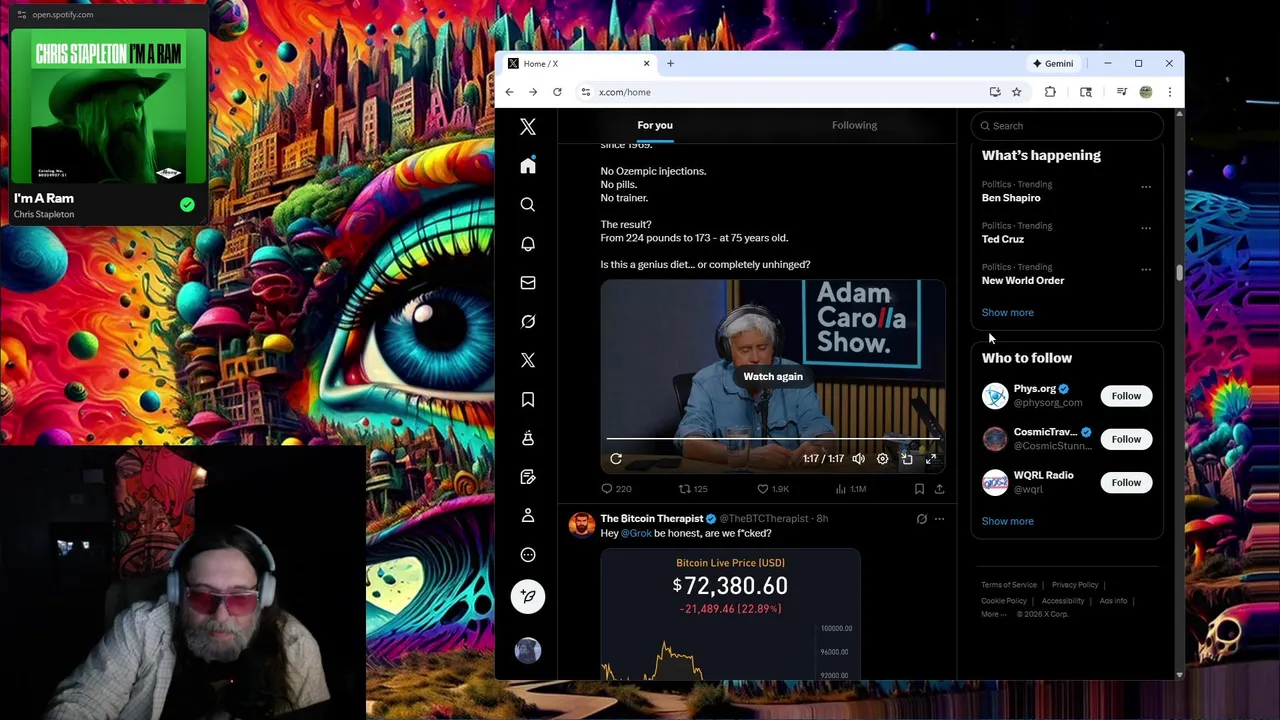The height and width of the screenshot is (720, 1280).
Task: Open The Bitcoin Therapist profile name
Action: click(652, 518)
